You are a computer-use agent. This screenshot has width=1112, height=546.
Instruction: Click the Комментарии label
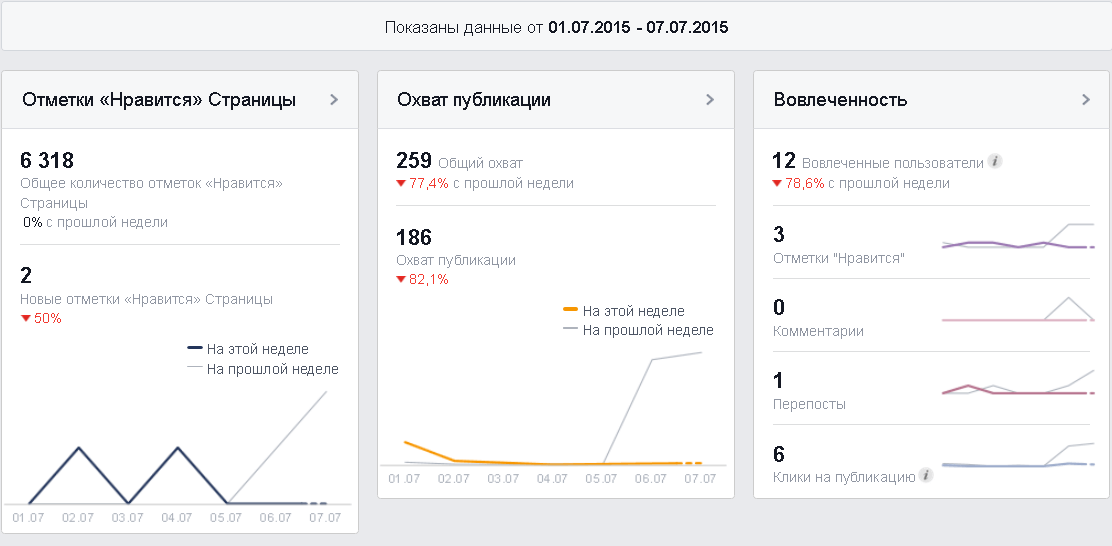(818, 331)
